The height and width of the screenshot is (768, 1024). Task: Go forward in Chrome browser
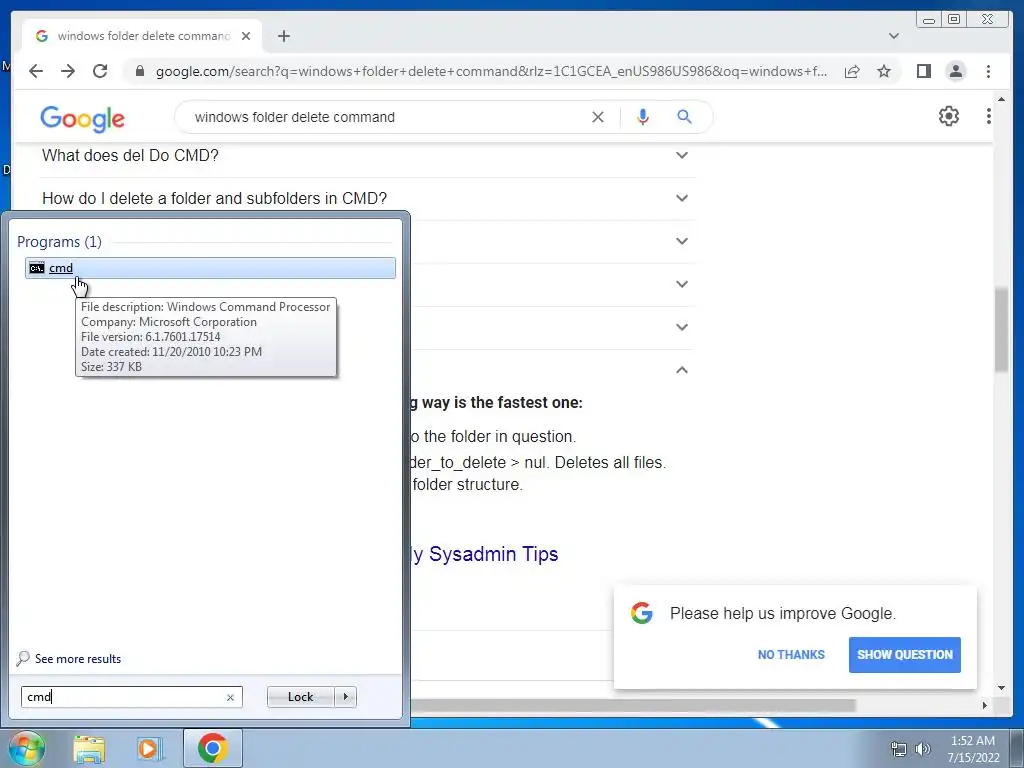click(68, 71)
